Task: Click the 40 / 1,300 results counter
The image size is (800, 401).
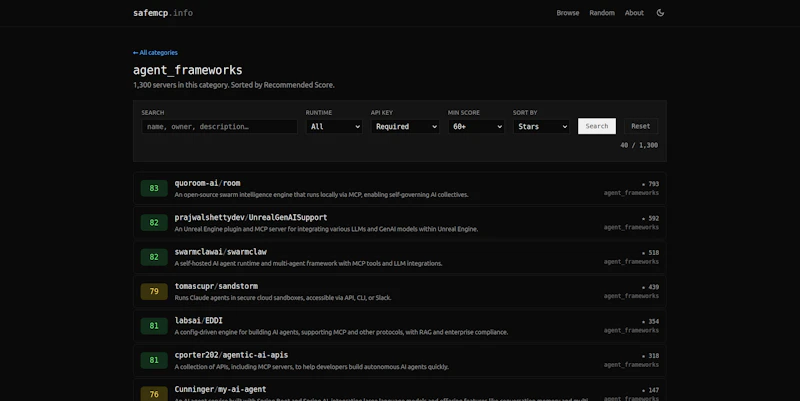Action: (639, 145)
